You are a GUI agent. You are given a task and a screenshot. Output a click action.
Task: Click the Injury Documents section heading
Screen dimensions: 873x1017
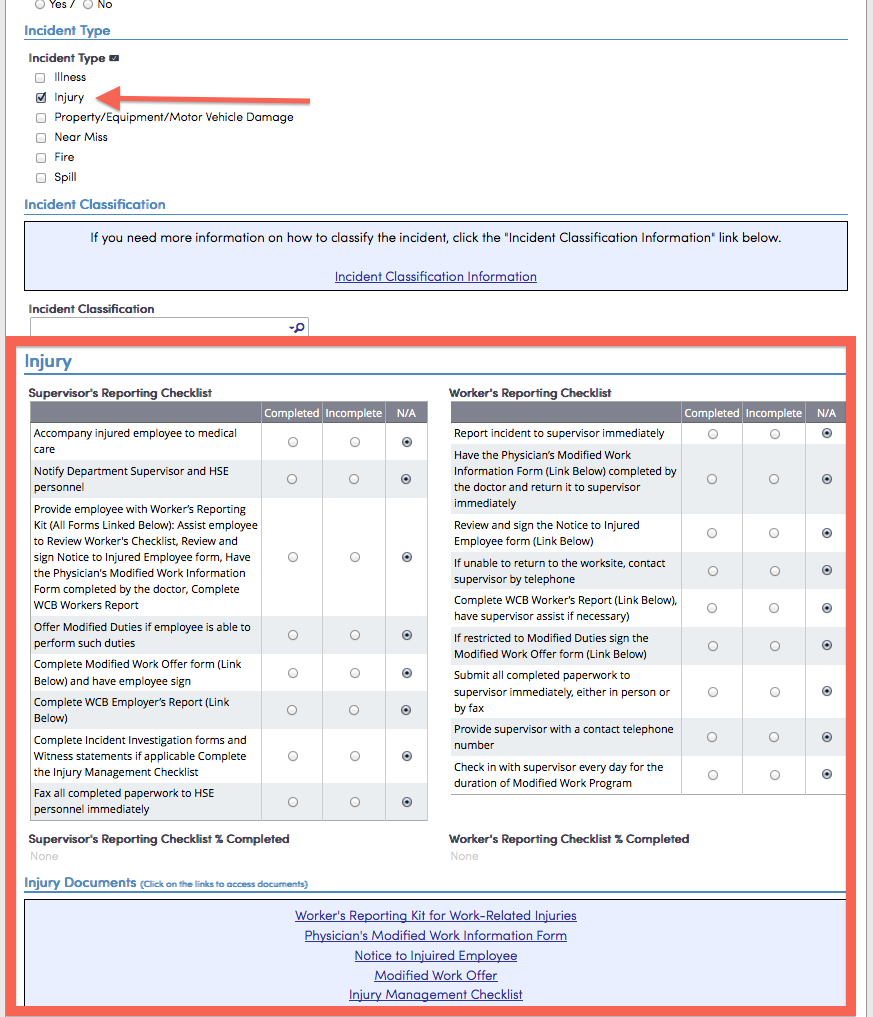tap(80, 883)
